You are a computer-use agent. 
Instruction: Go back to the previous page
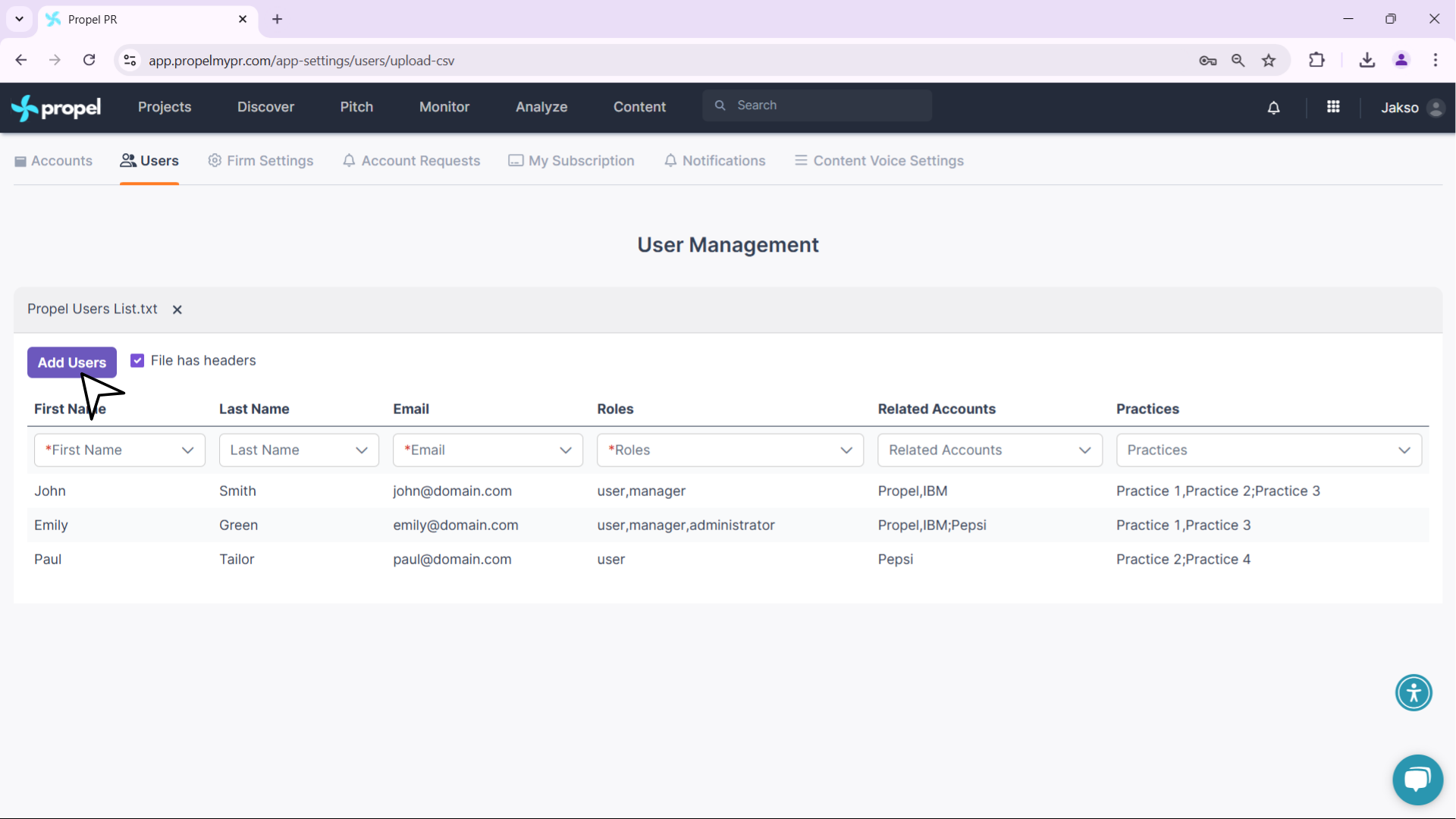(21, 60)
